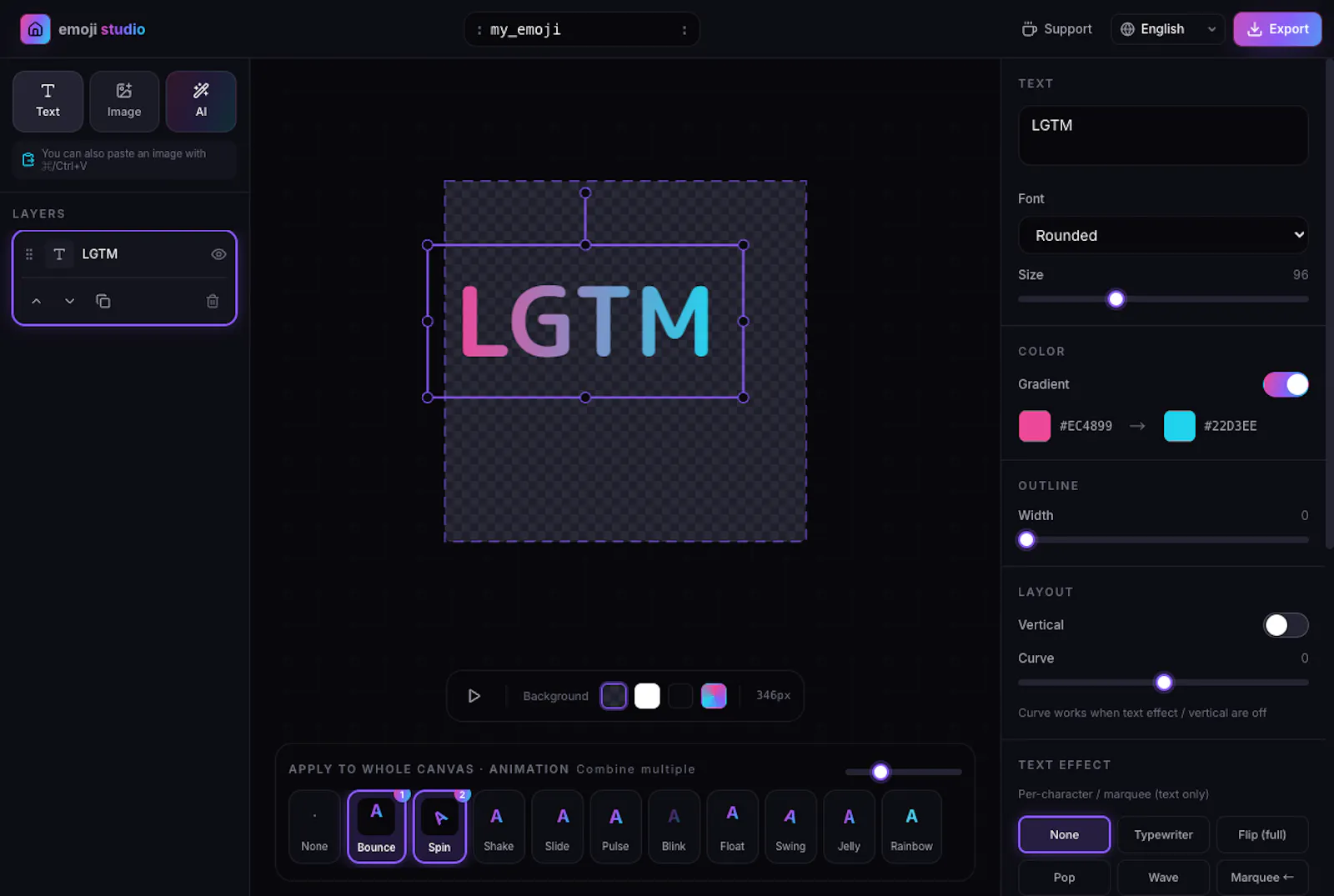This screenshot has width=1334, height=896.
Task: Click the LGTM text on canvas
Action: [x=585, y=321]
